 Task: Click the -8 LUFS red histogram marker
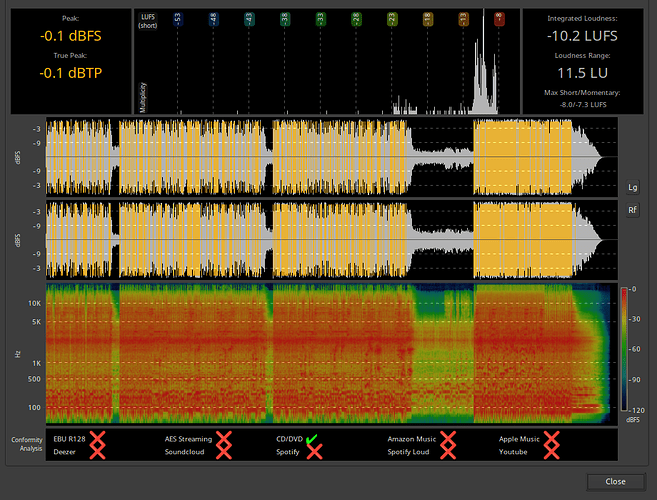pos(498,18)
